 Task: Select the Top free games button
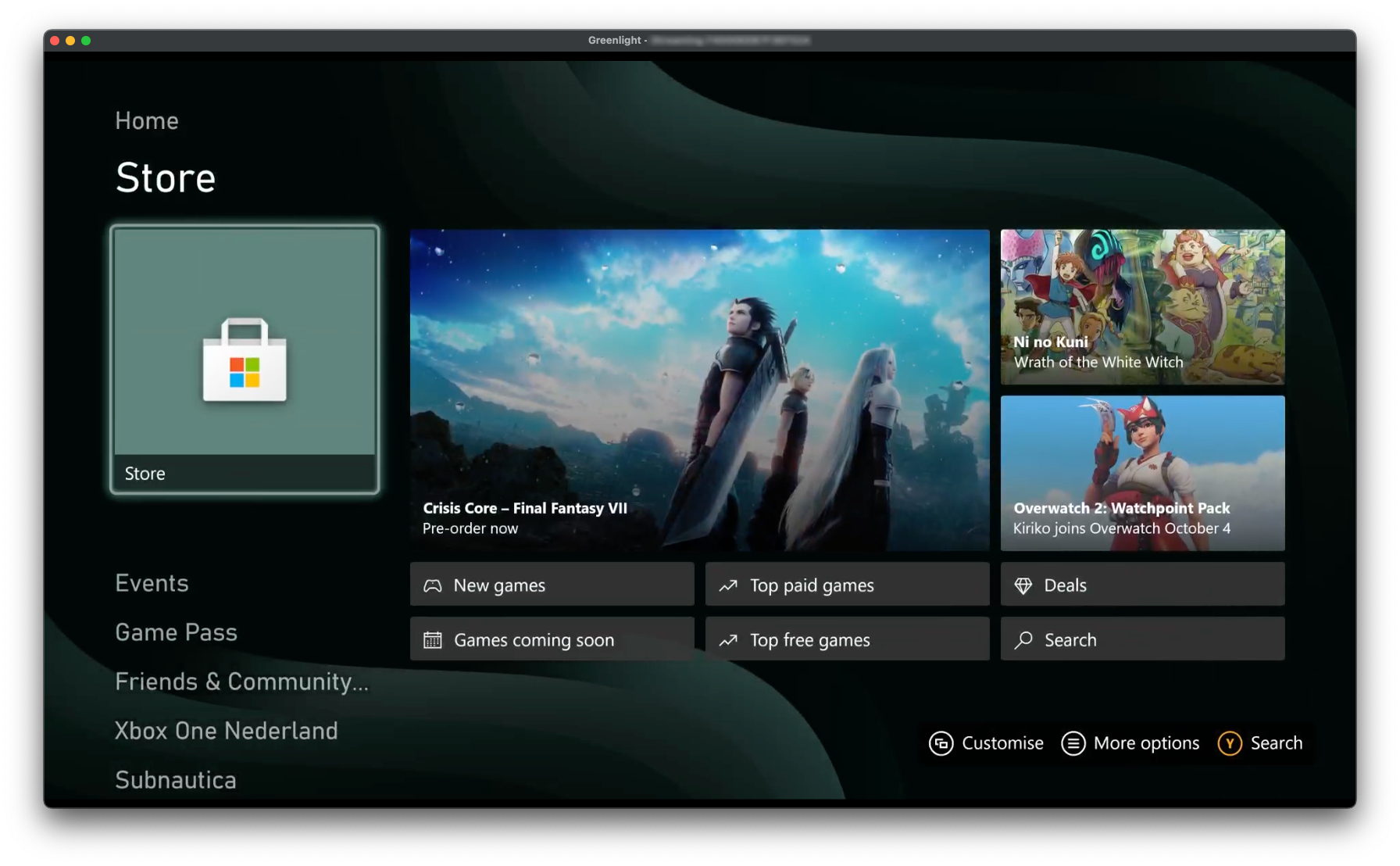click(847, 639)
